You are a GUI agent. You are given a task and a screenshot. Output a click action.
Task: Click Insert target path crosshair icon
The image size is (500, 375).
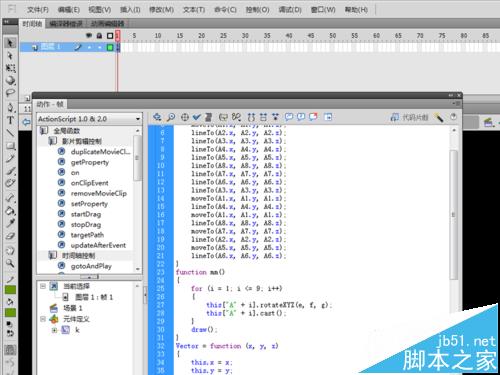185,117
